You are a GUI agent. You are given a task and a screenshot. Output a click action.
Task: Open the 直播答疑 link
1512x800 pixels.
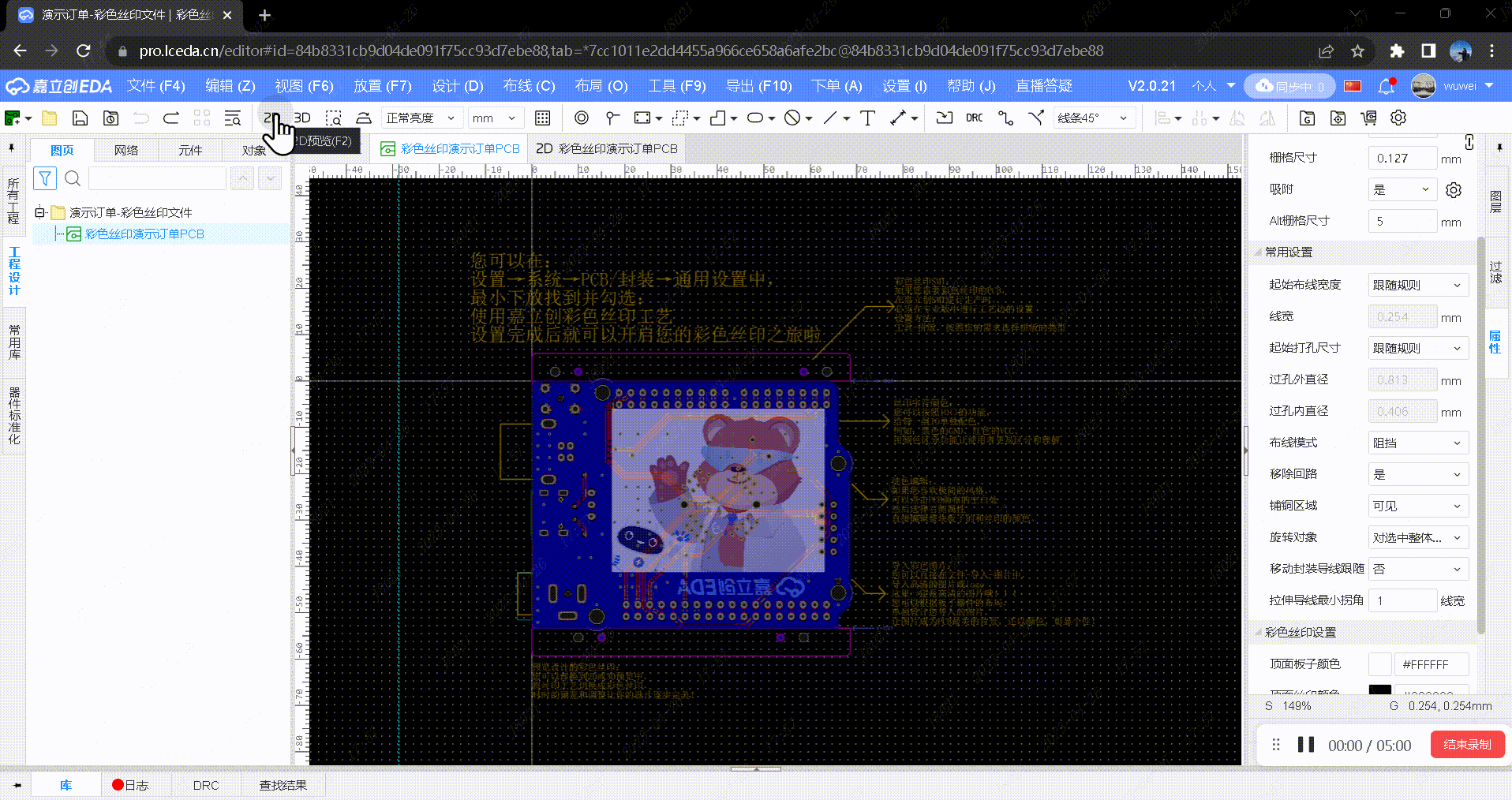[x=1044, y=86]
